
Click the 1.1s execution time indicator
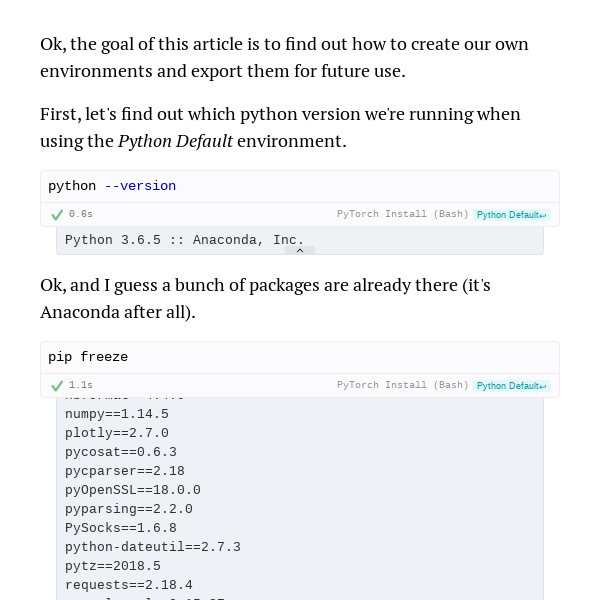[x=81, y=385]
